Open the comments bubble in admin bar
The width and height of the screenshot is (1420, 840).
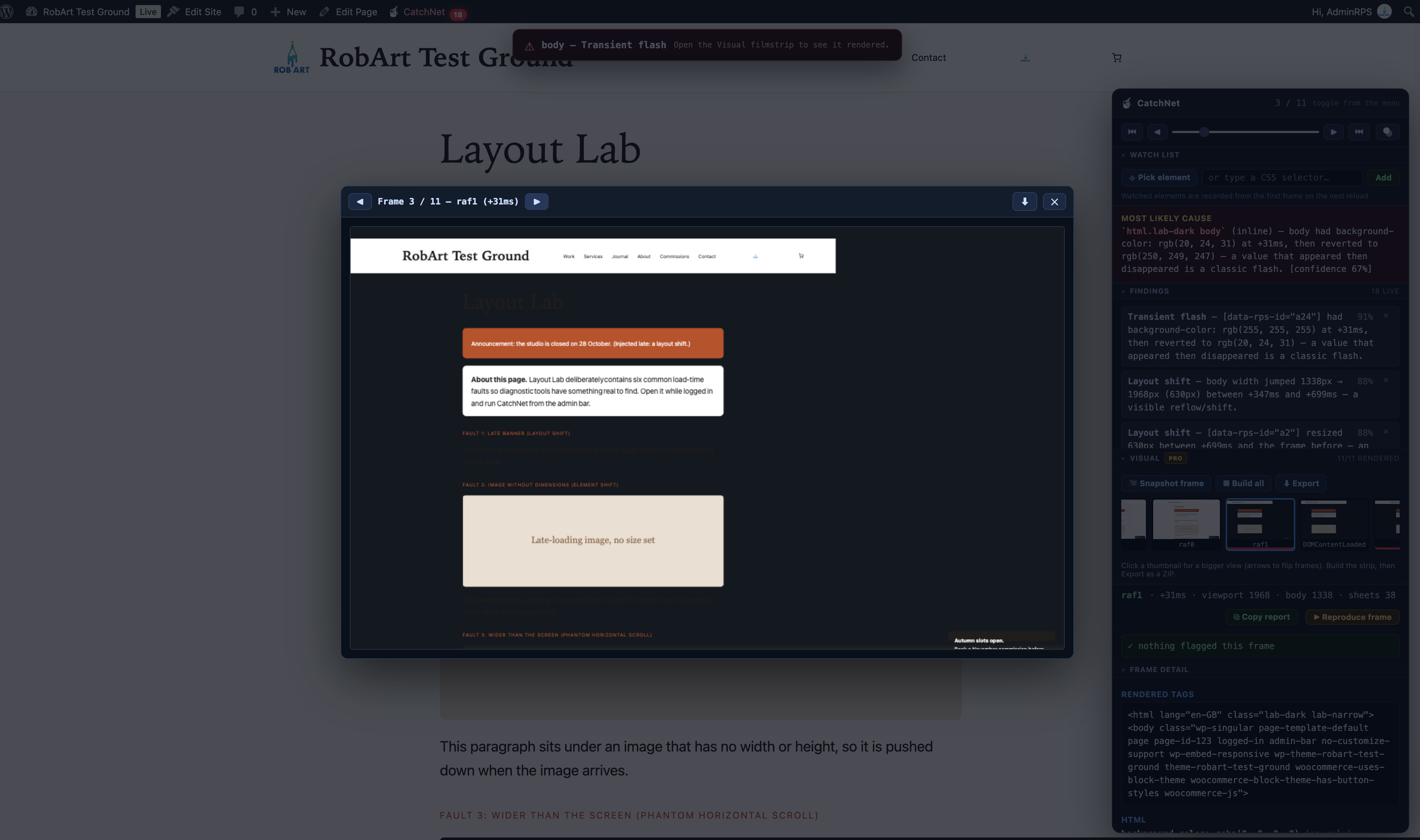(x=245, y=11)
